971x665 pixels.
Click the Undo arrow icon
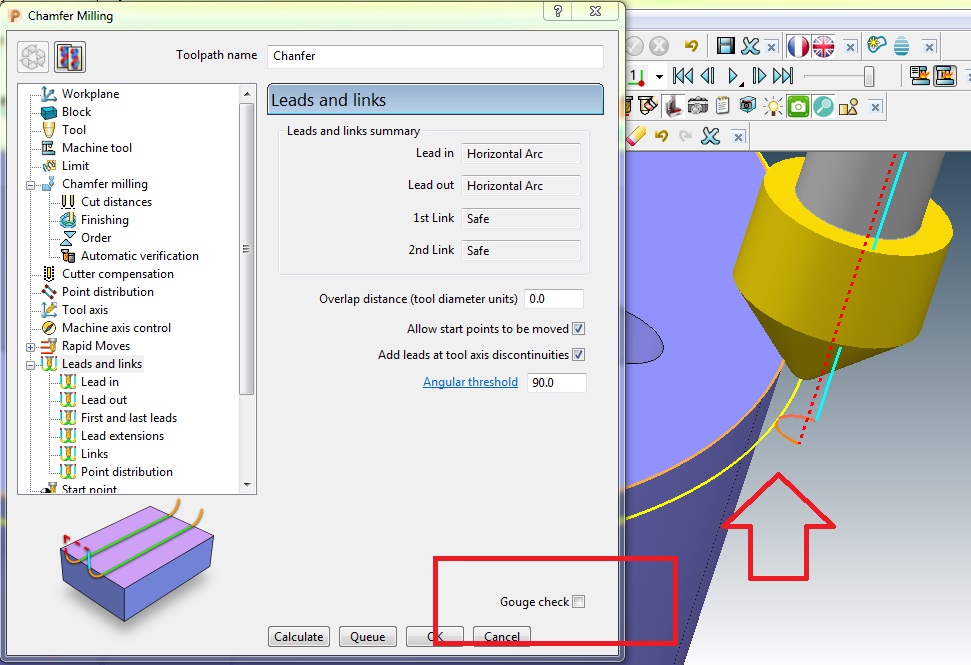[691, 46]
